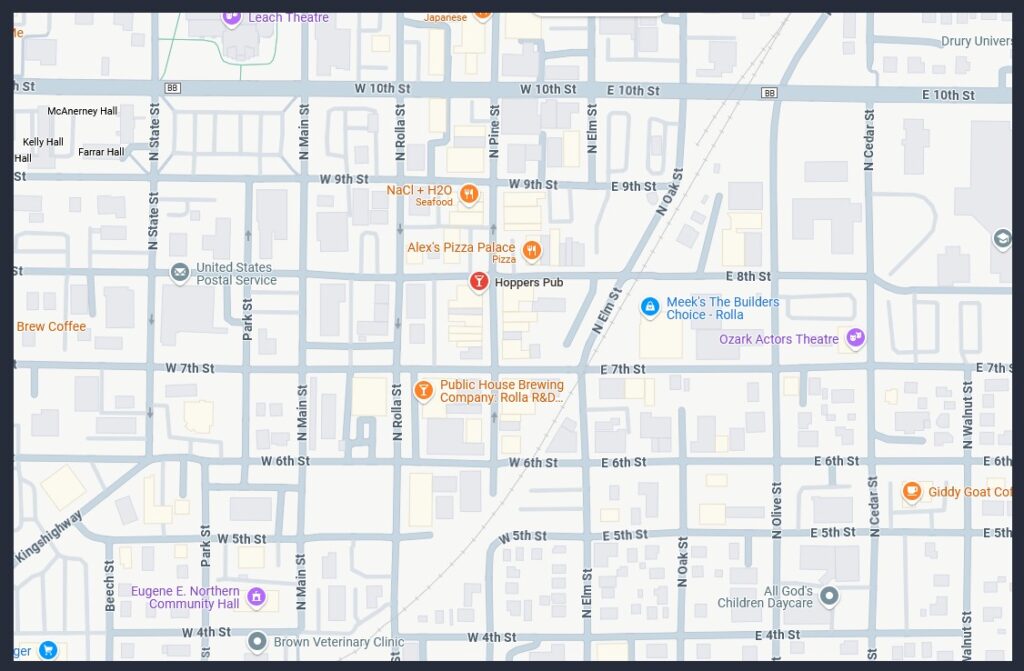This screenshot has height=671, width=1024.
Task: Select the Ozark Actors Theatre purple pin
Action: tap(856, 338)
